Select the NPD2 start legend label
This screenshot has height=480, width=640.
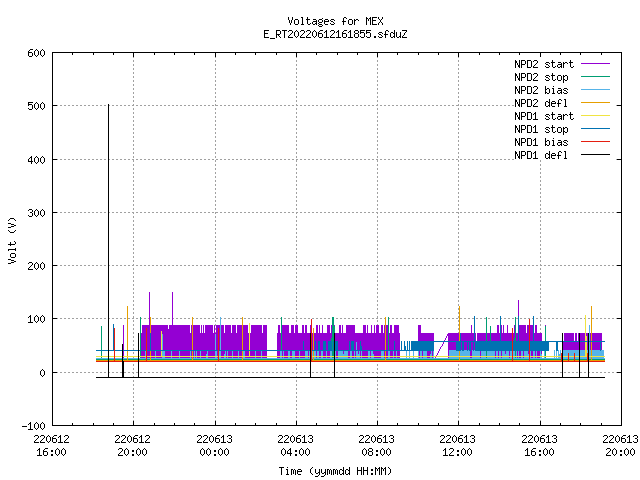click(x=544, y=64)
